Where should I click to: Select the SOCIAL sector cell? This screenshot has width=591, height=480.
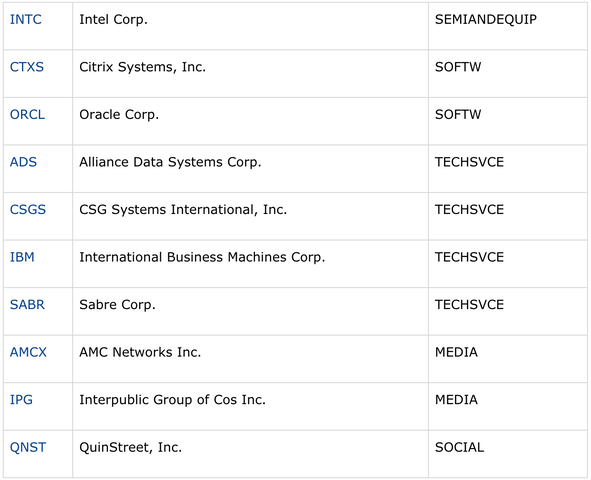tap(508, 454)
